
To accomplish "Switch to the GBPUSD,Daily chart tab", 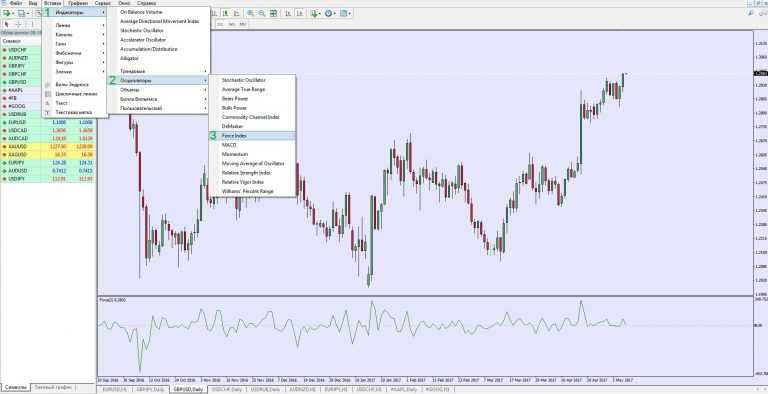I will 188,389.
